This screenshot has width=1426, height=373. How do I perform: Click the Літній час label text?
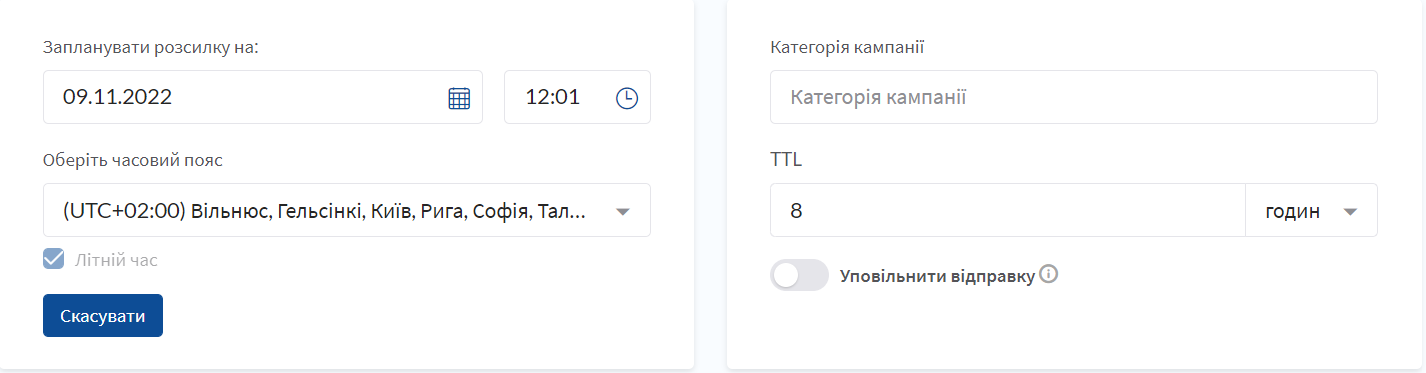point(116,260)
